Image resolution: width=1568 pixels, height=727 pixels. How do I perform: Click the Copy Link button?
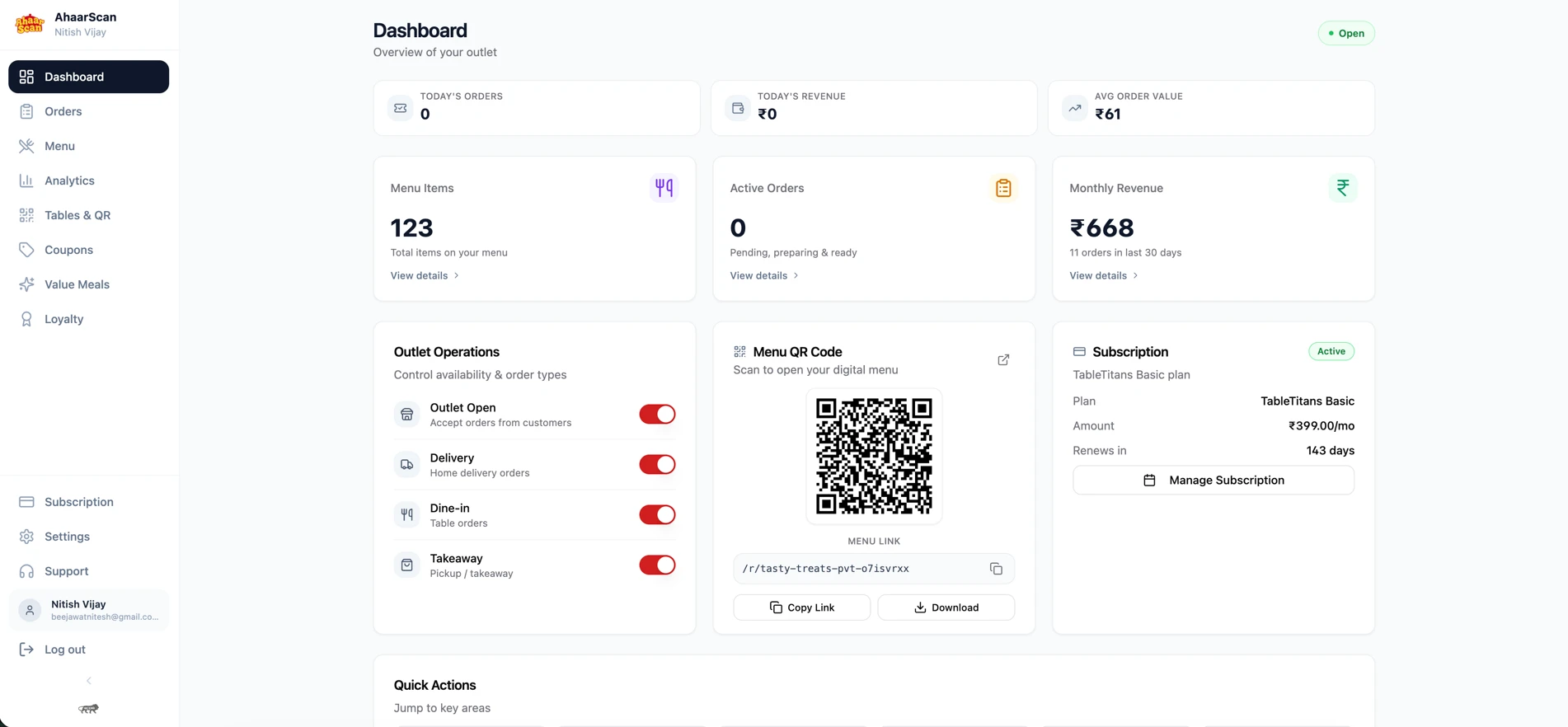pos(802,607)
